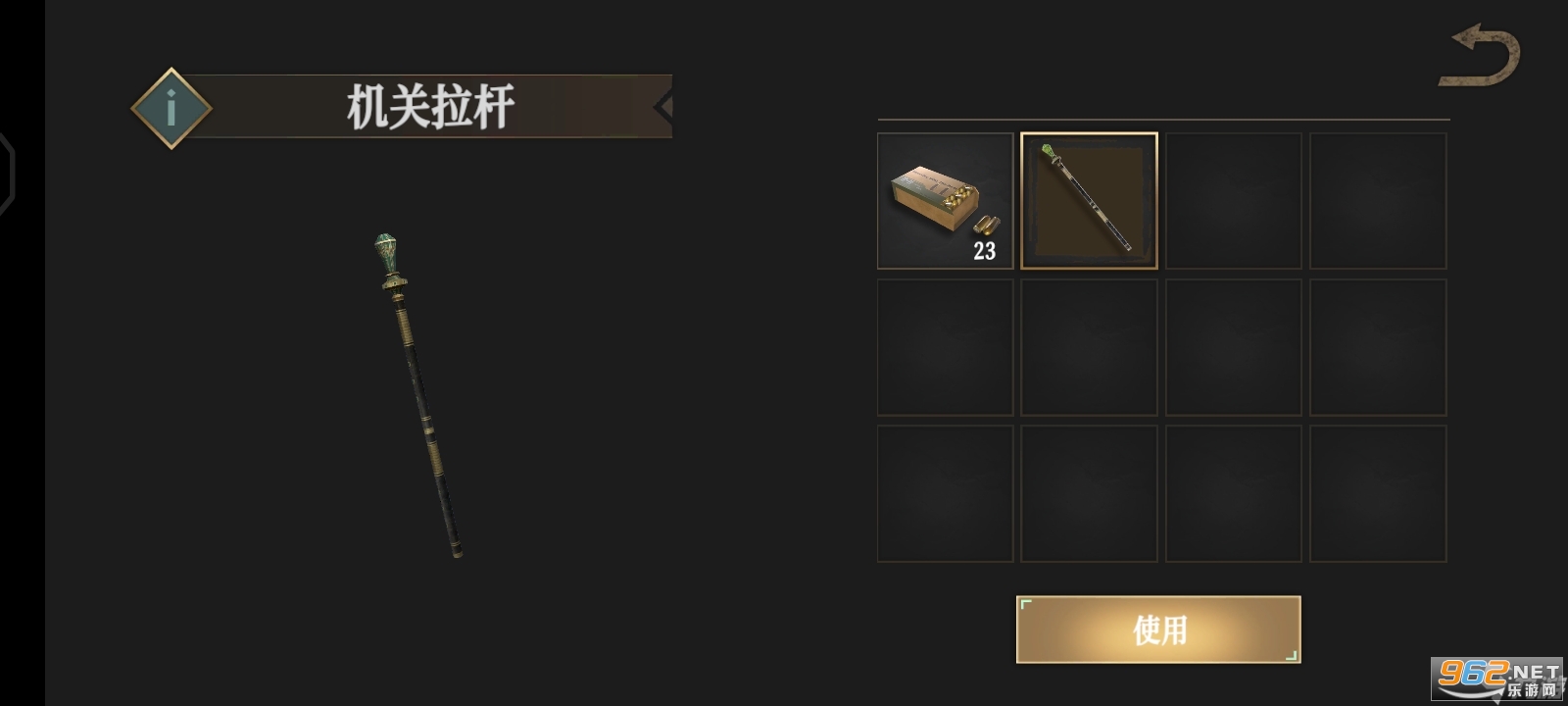Select the ammo box inventory item
This screenshot has height=706, width=1568.
(x=945, y=201)
